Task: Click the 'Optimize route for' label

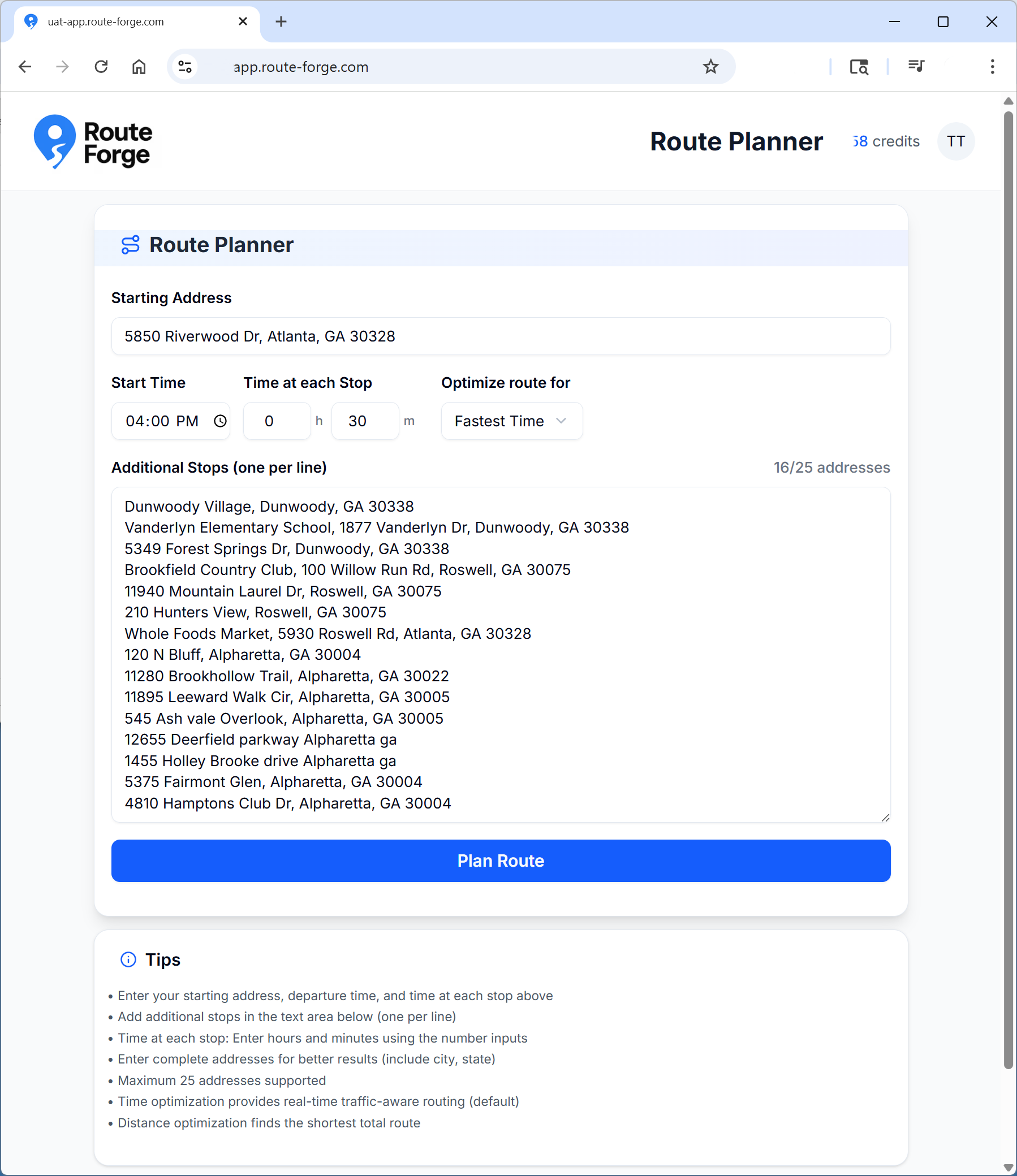Action: click(505, 383)
